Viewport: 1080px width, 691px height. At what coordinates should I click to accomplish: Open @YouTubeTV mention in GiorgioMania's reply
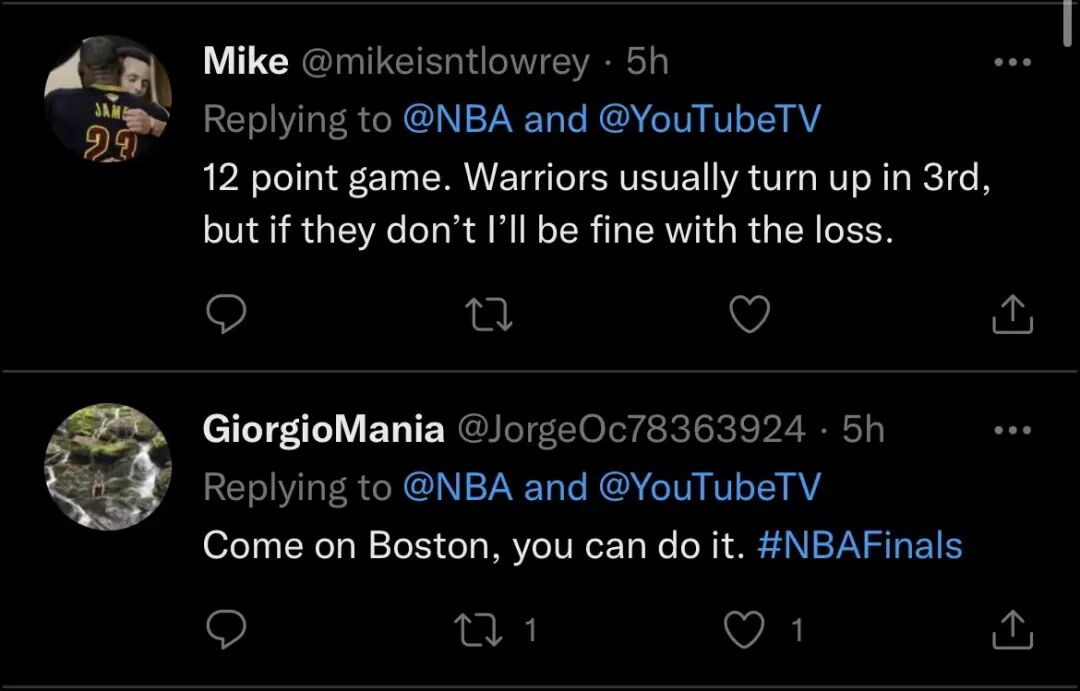point(708,487)
